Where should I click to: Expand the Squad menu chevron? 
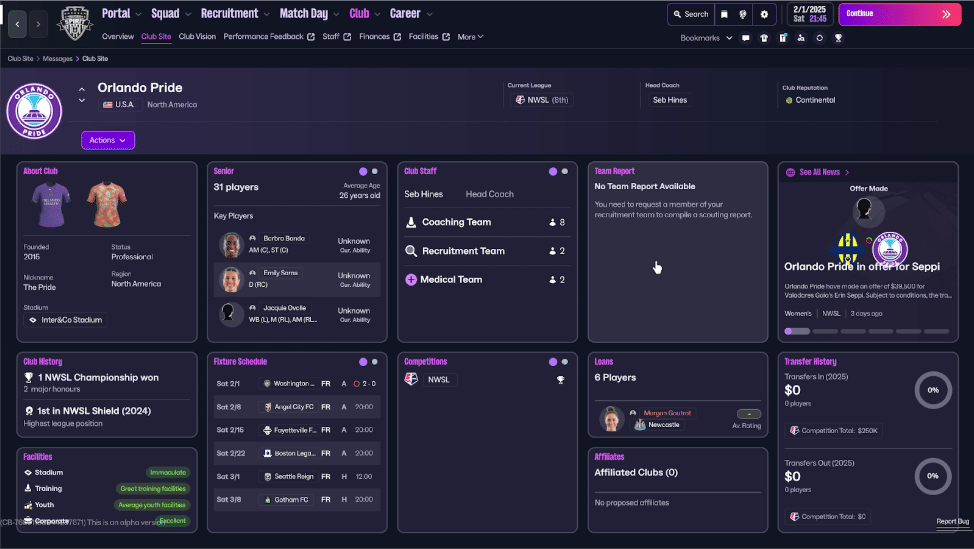pos(188,14)
